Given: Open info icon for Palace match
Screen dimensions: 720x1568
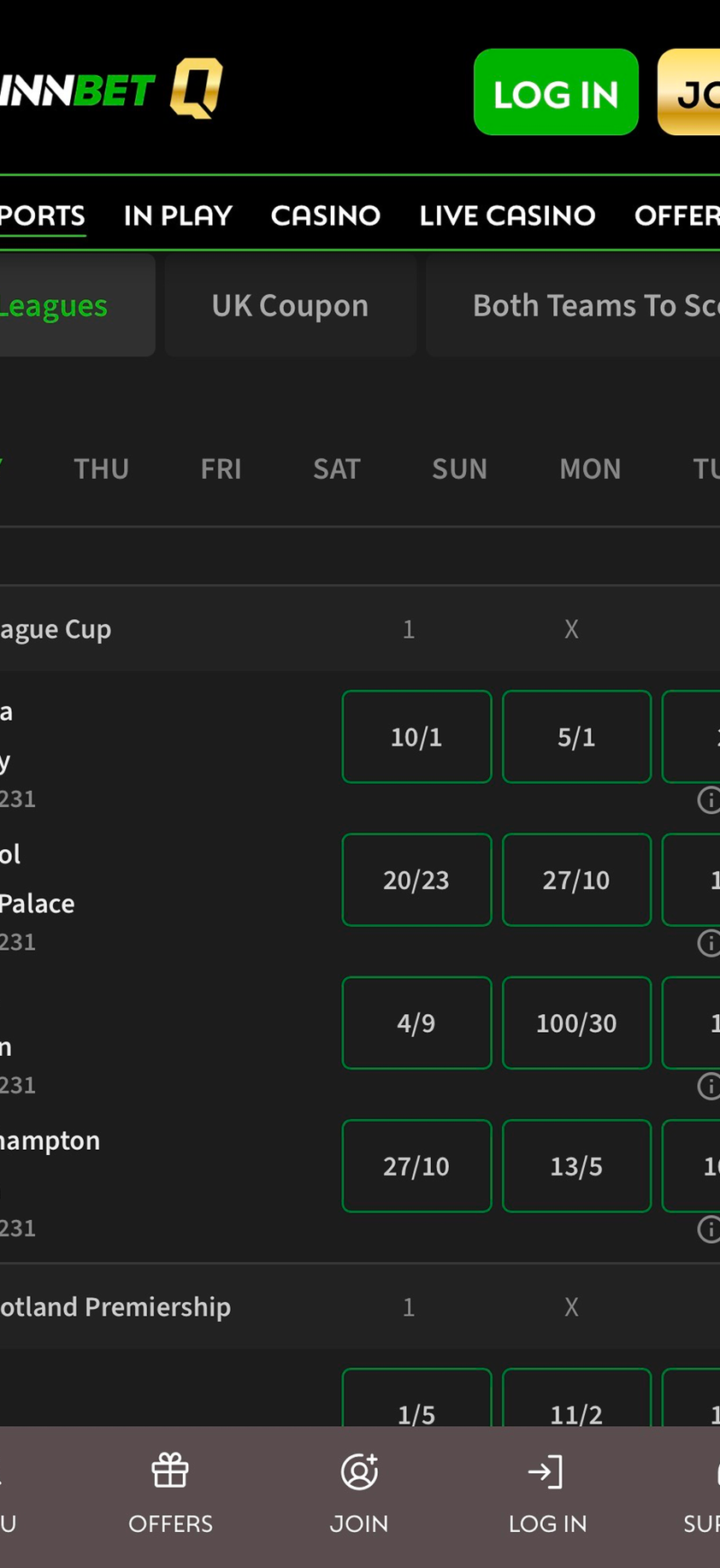Looking at the screenshot, I should click(709, 943).
